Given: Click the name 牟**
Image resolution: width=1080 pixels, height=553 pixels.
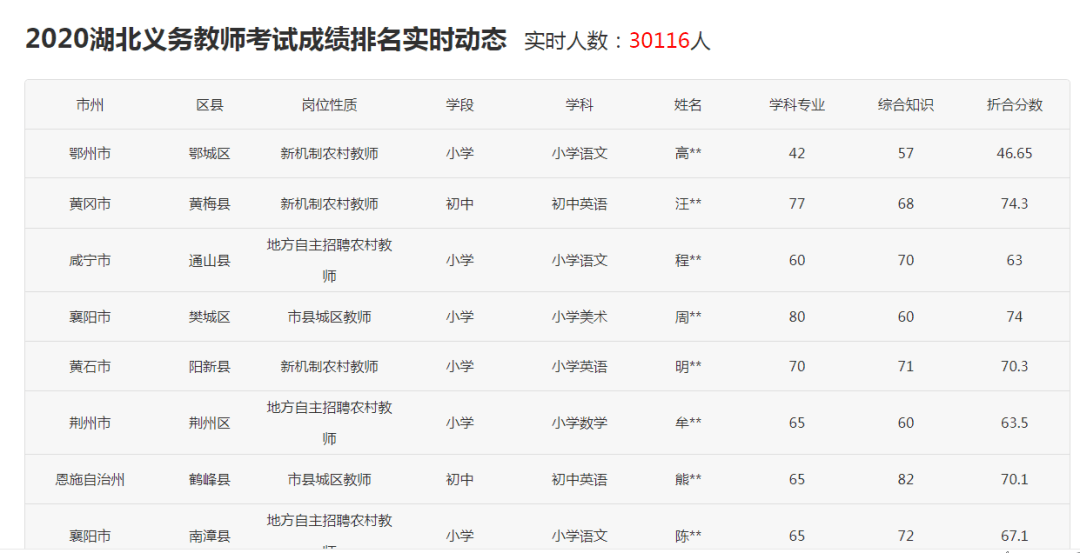Looking at the screenshot, I should pos(688,423).
